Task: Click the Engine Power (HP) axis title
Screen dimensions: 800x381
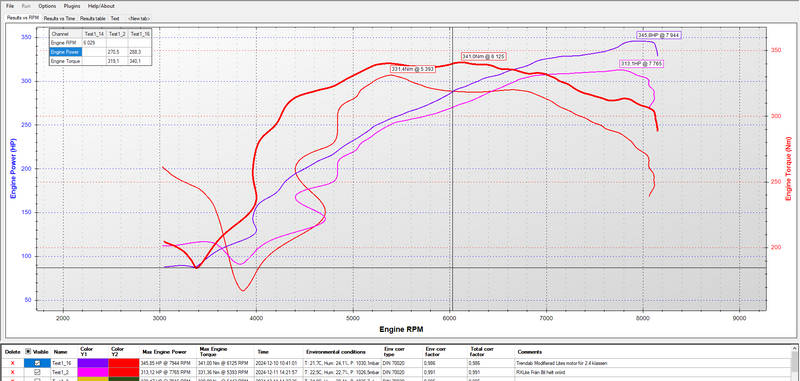Action: click(13, 170)
